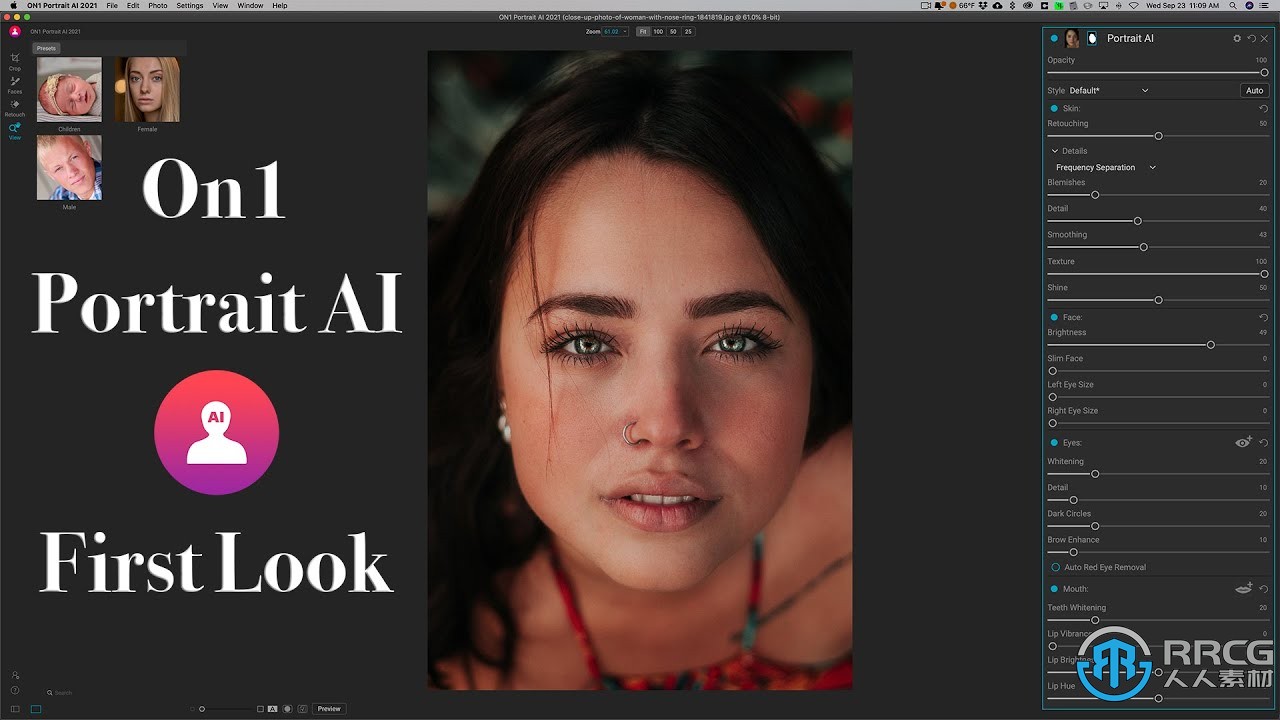Image resolution: width=1280 pixels, height=720 pixels.
Task: Open the Frequency Separation dropdown
Action: tap(1106, 167)
